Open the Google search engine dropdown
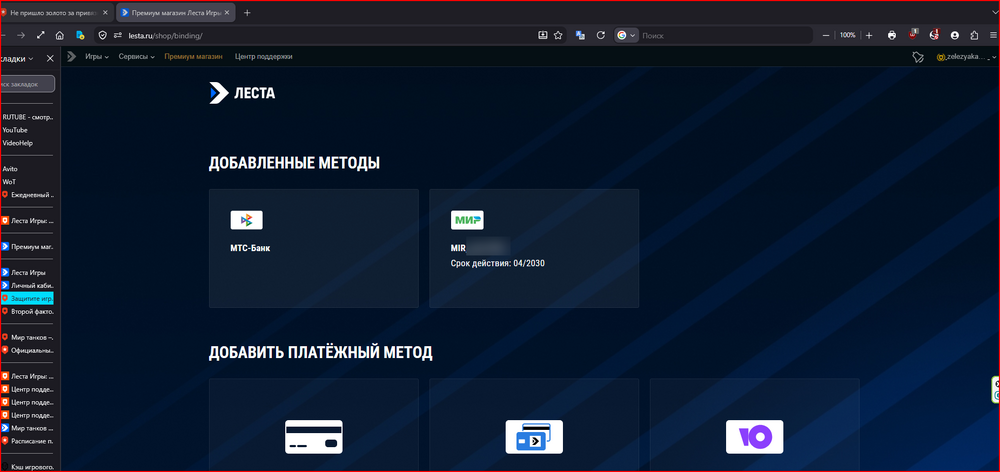The width and height of the screenshot is (1000, 472). click(x=626, y=36)
